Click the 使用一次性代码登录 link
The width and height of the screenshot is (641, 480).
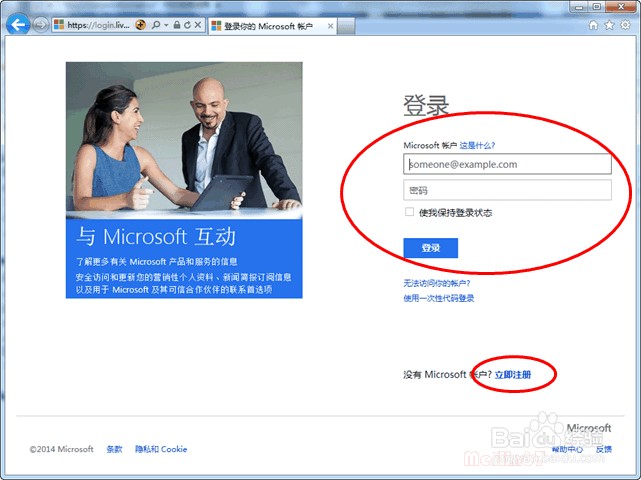[x=439, y=298]
